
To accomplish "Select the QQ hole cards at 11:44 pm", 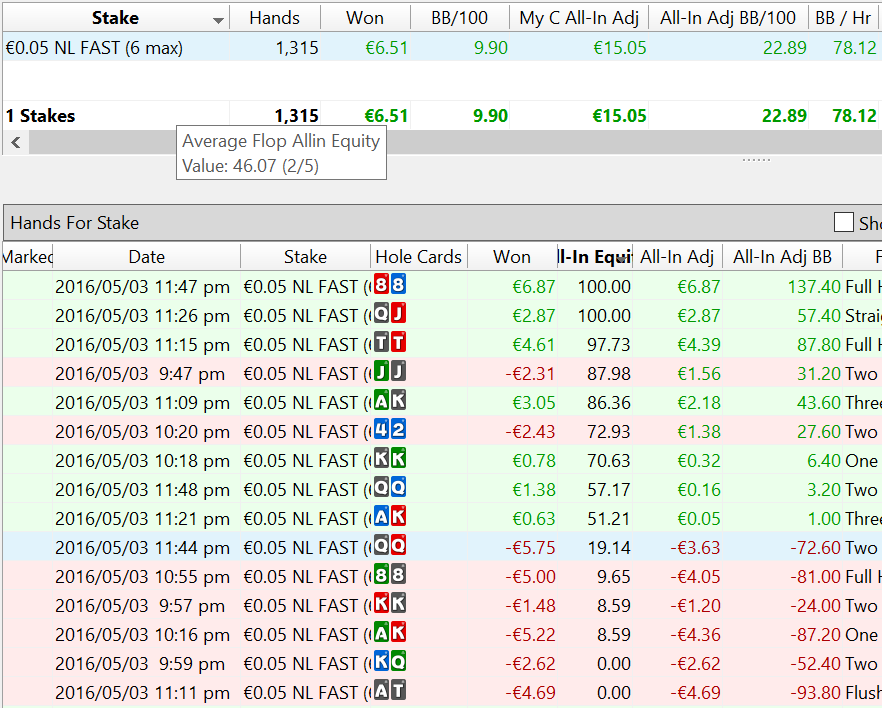I will tap(390, 546).
